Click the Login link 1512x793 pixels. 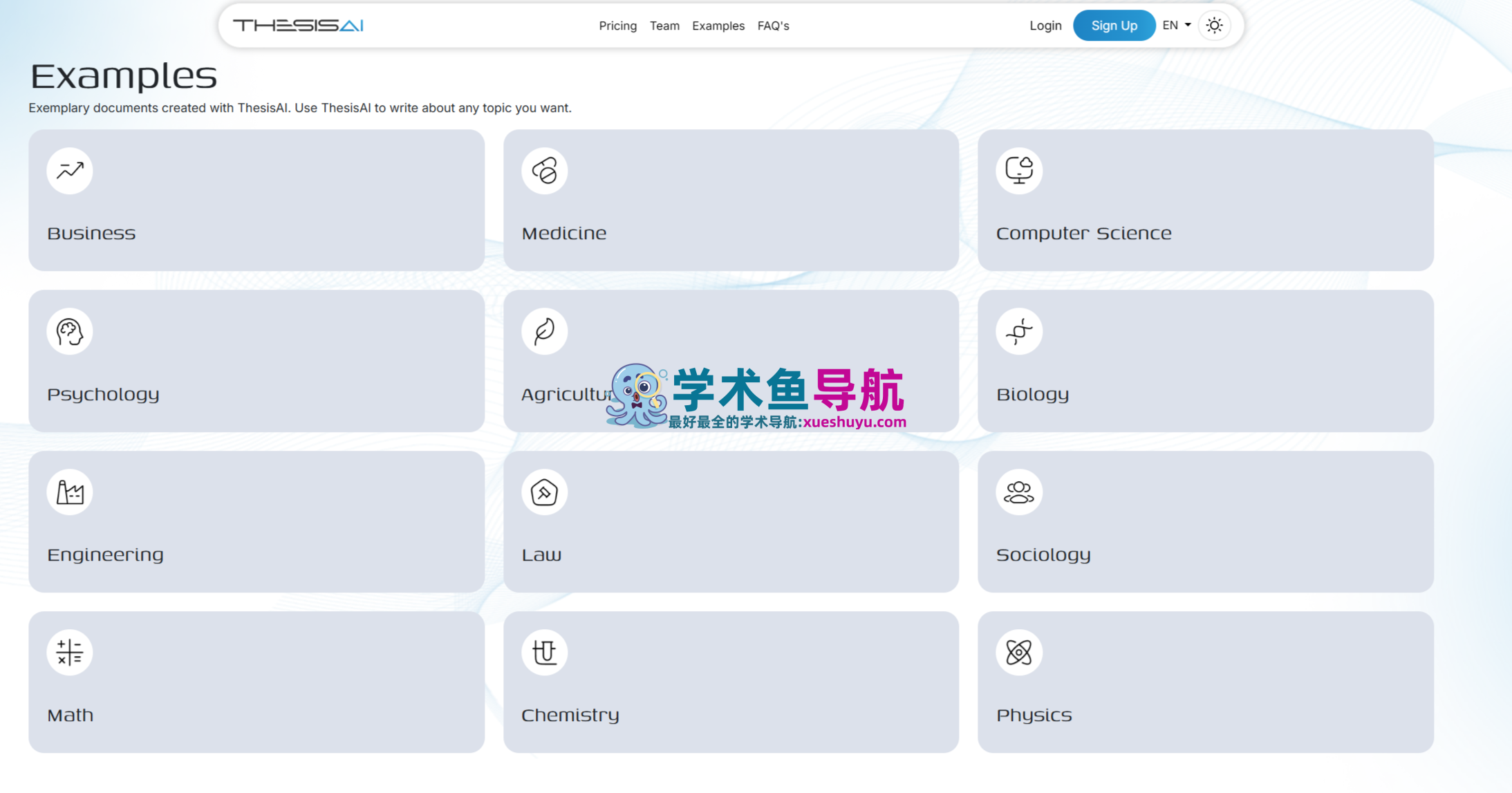pos(1045,26)
